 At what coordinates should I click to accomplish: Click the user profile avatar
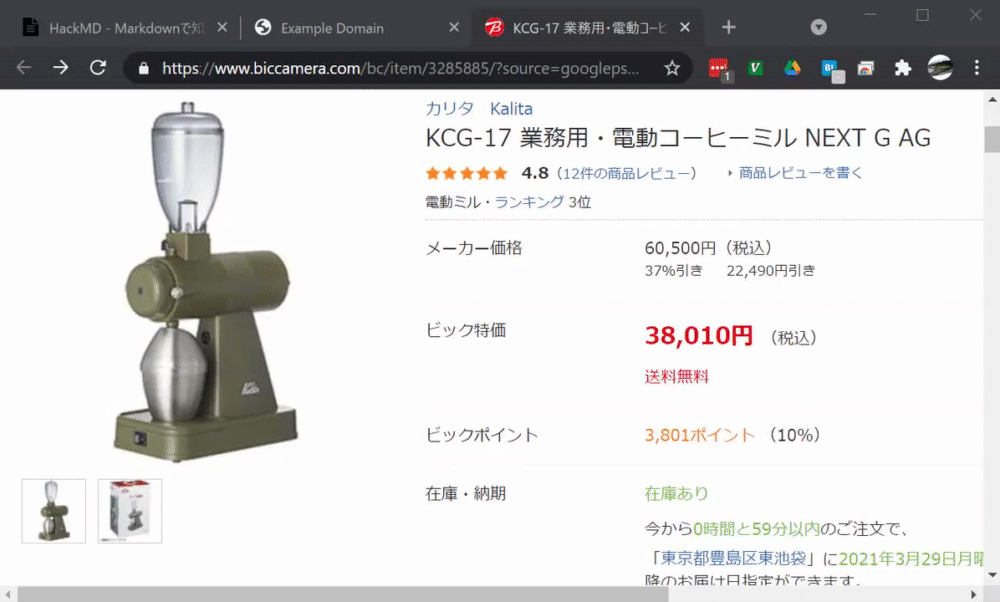coord(940,68)
